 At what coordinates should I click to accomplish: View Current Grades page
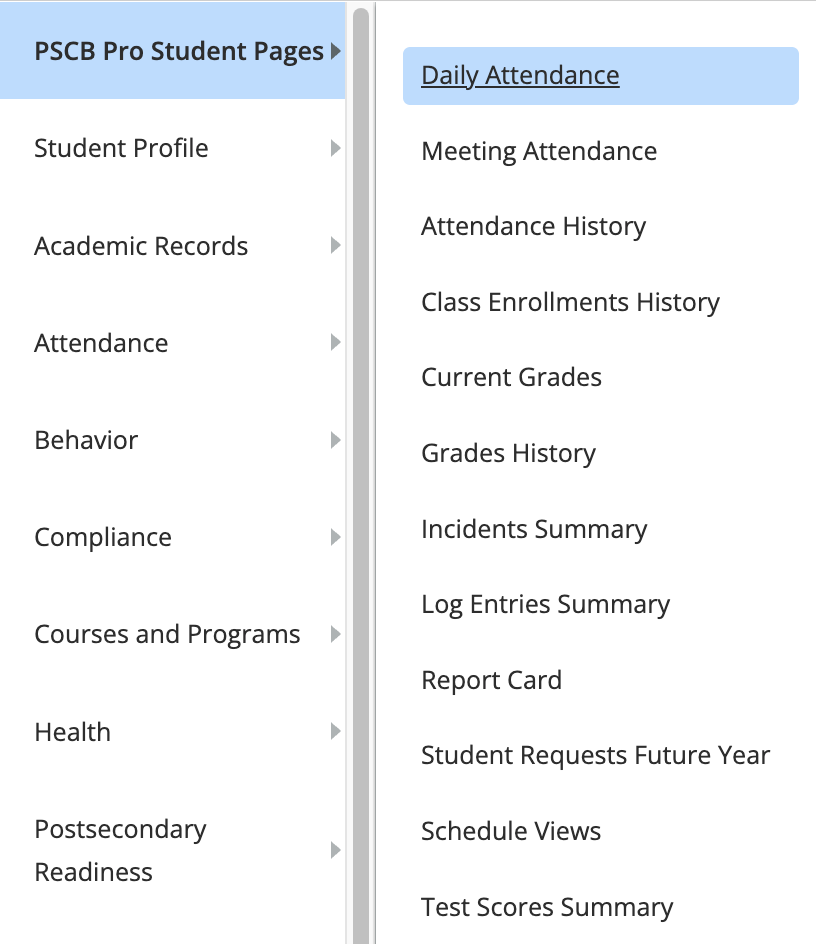[x=511, y=378]
